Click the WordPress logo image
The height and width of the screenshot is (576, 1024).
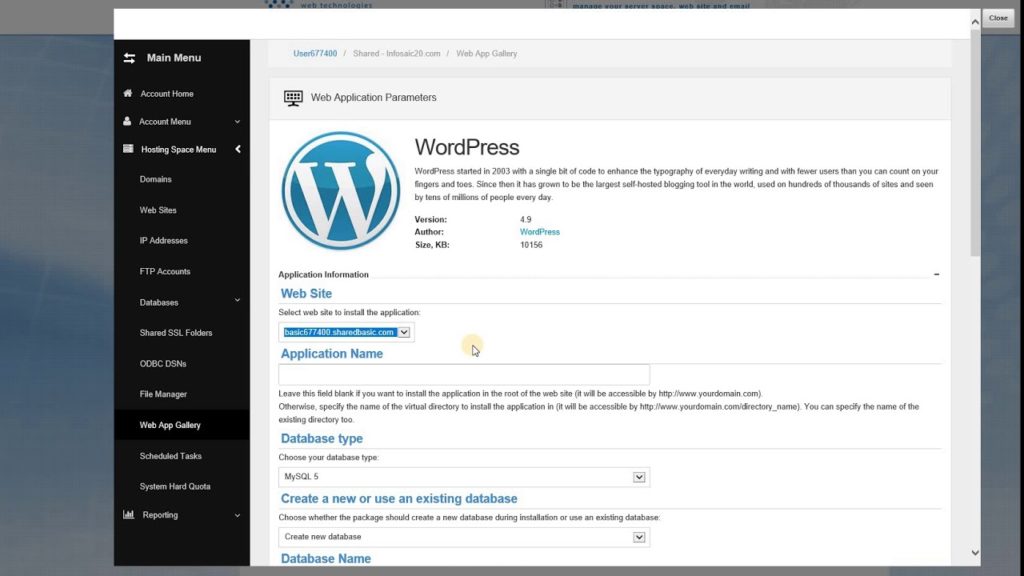click(341, 191)
